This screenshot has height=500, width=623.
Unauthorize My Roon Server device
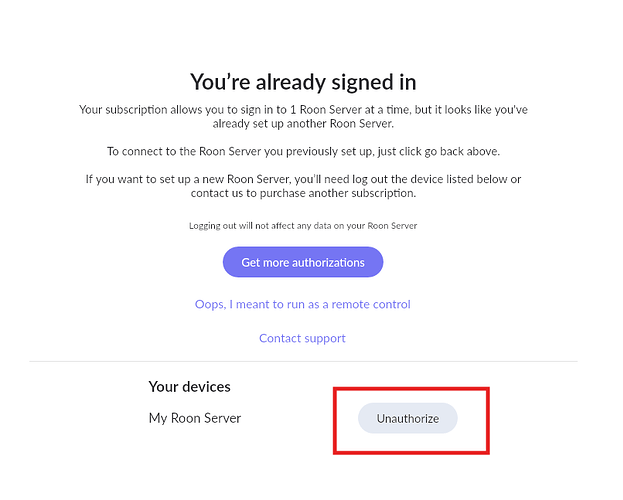point(407,418)
